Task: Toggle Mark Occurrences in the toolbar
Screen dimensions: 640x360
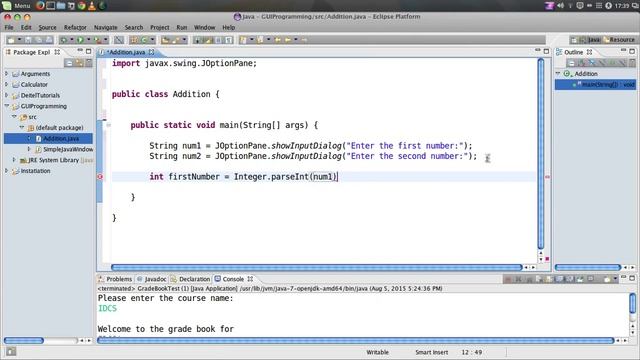Action: point(209,40)
